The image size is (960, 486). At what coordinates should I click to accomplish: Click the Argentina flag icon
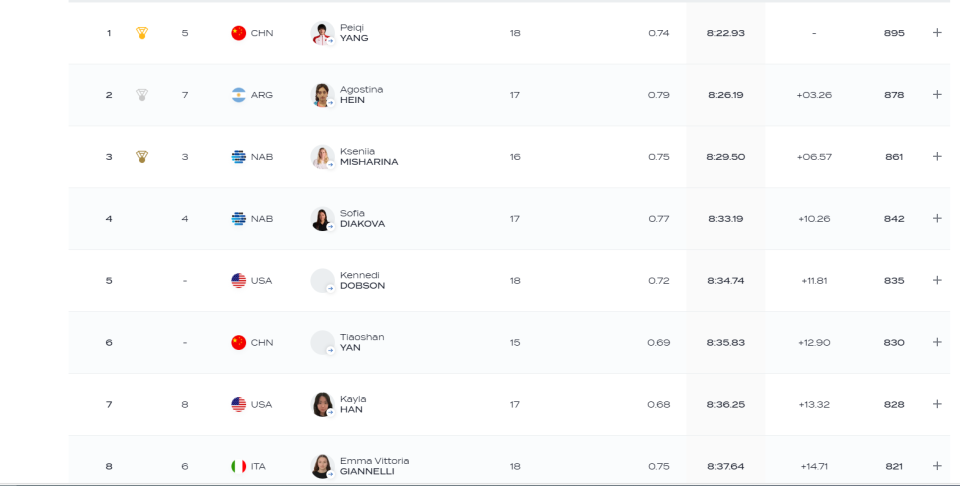(238, 95)
